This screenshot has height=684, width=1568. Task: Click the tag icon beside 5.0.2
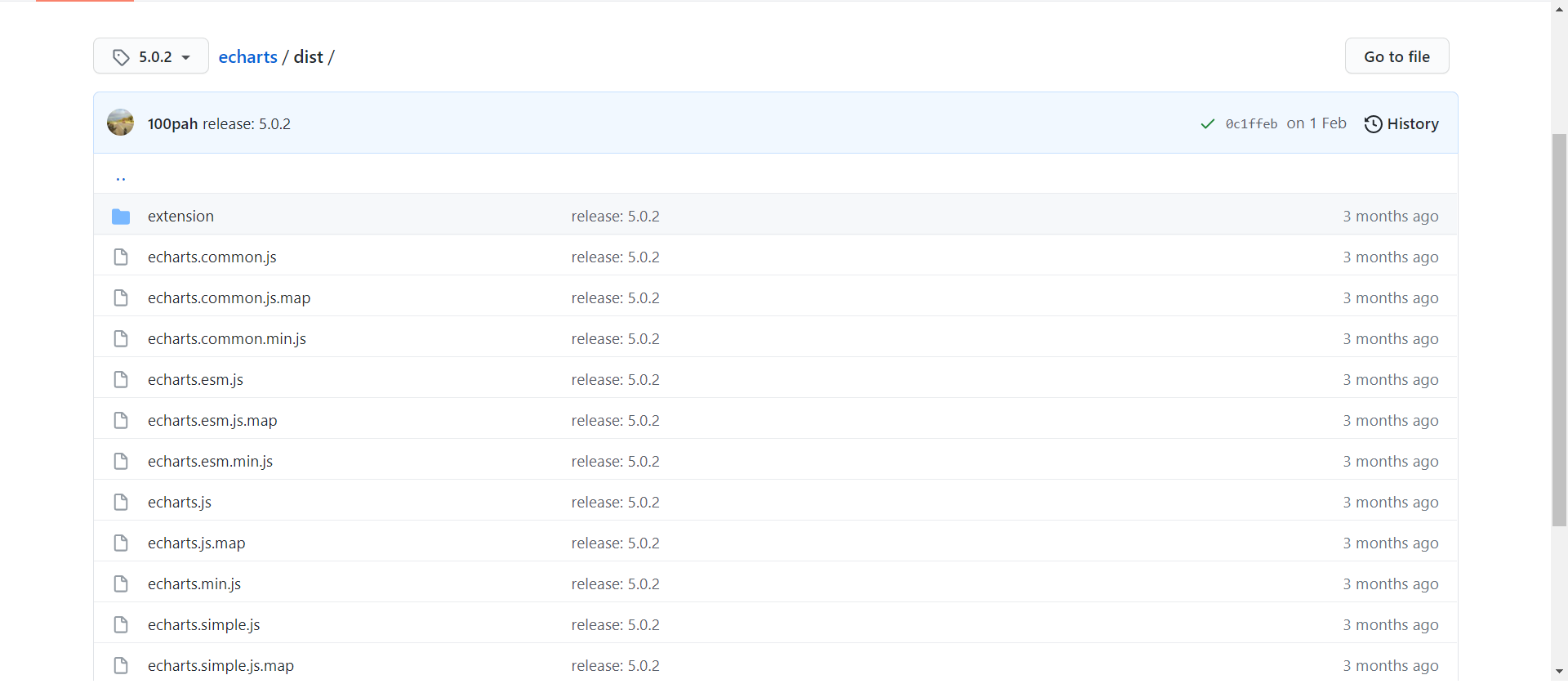click(x=121, y=57)
